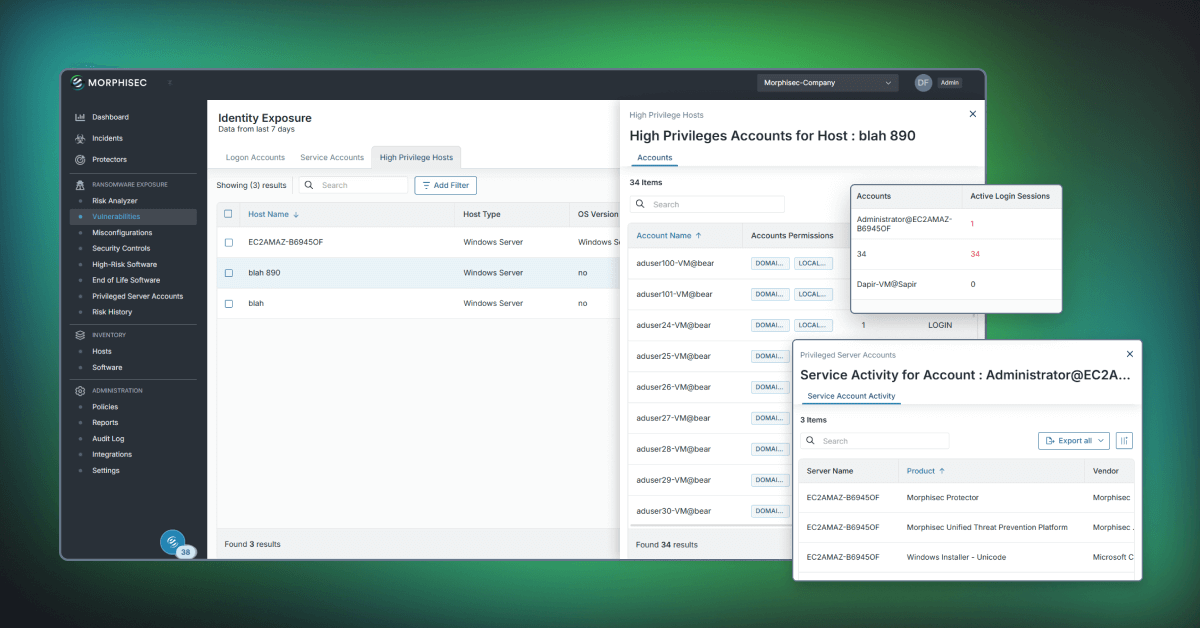Click the Dashboard chart icon in sidebar
This screenshot has height=628, width=1200.
coord(80,117)
